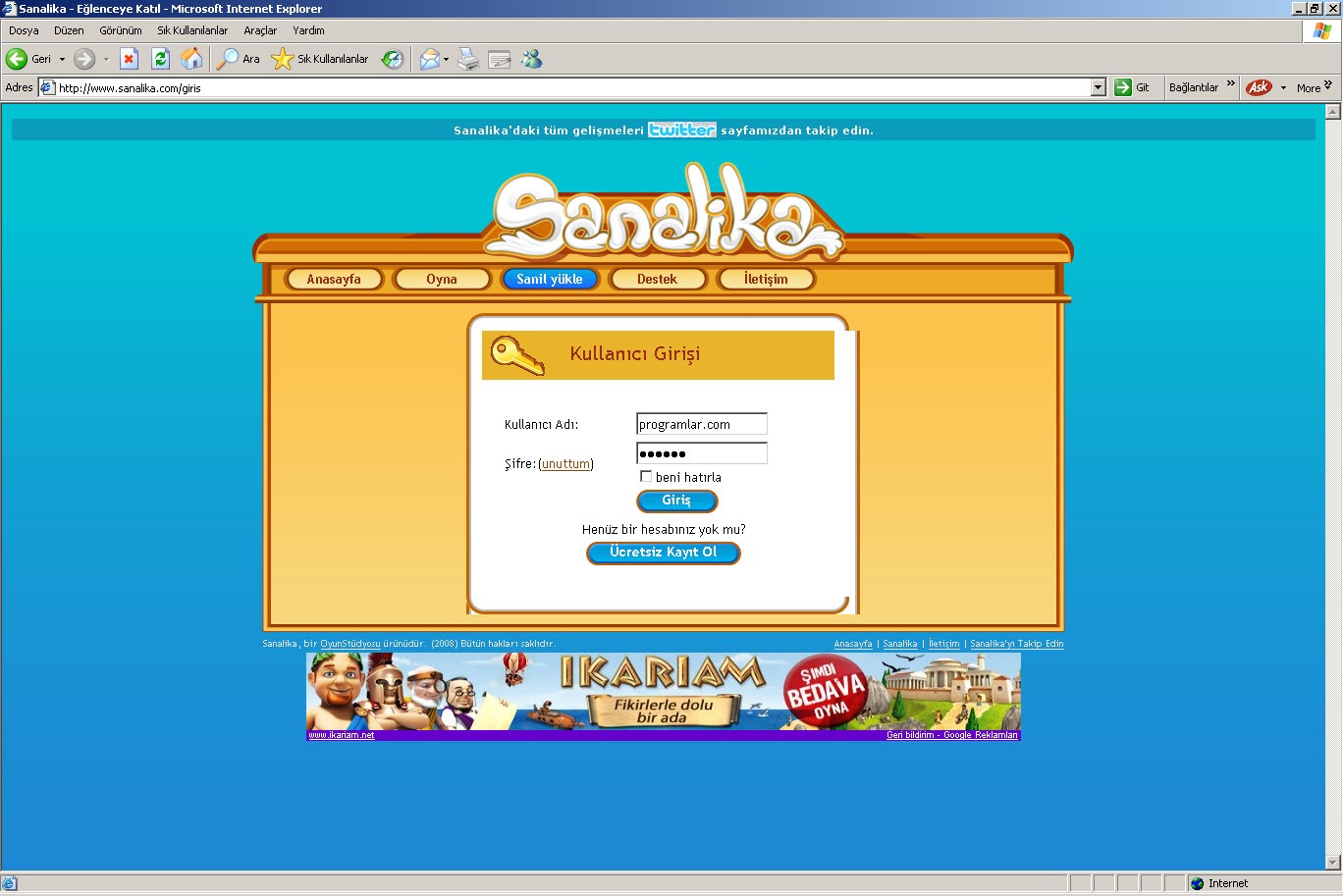
Task: Open the Yardım menu
Action: coord(308,30)
